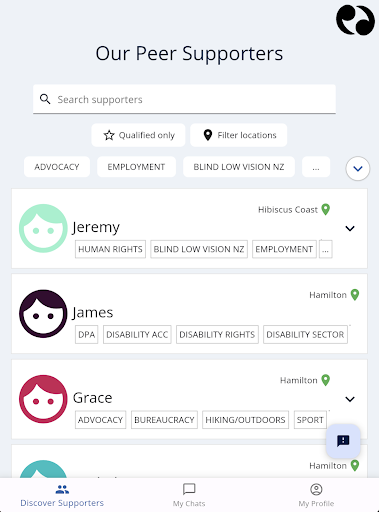Switch to Discover Supporters tab
This screenshot has width=379, height=512.
[x=62, y=495]
